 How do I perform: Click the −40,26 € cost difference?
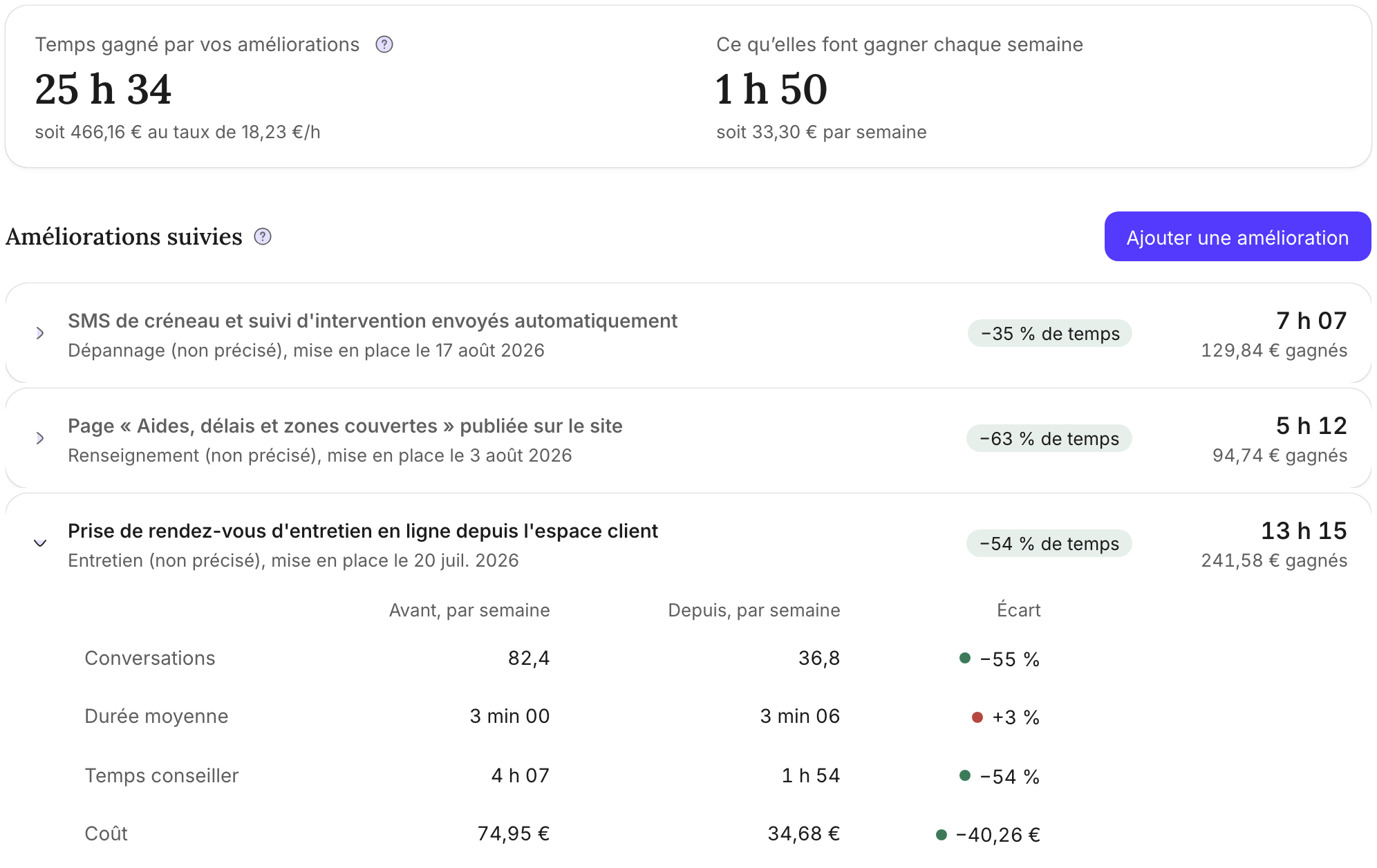997,835
